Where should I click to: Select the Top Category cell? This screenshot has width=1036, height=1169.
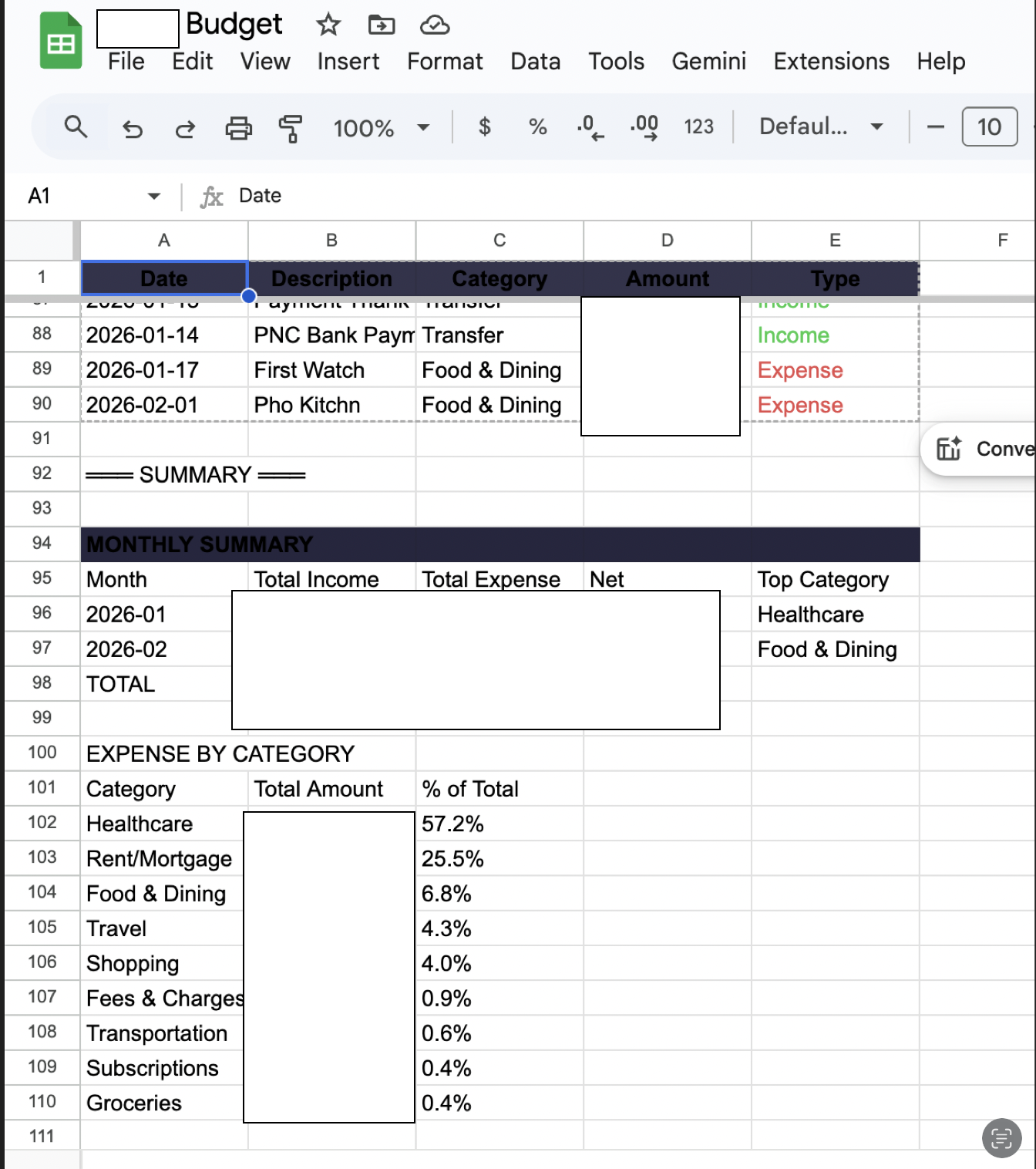(x=835, y=579)
